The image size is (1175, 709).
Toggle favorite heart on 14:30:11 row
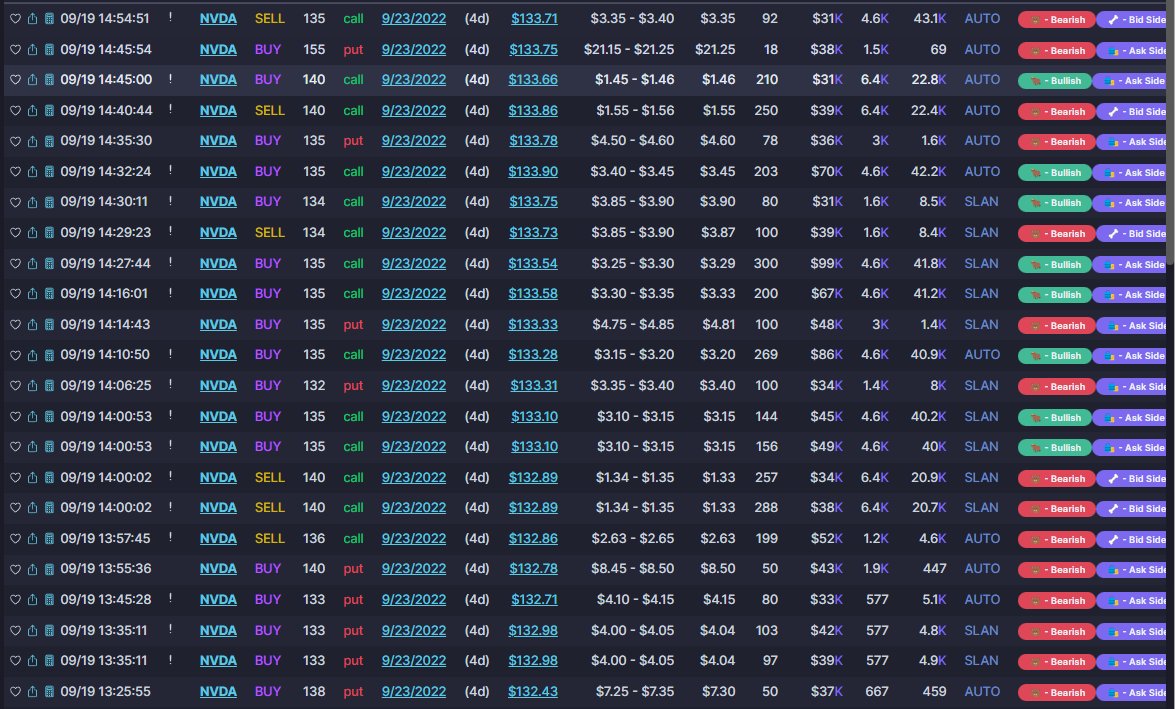coord(15,202)
